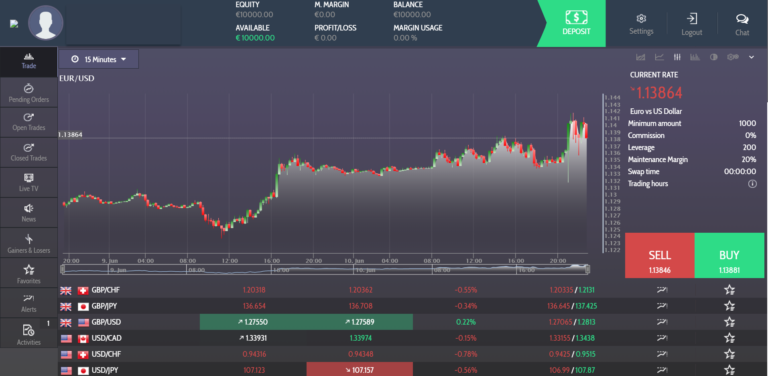Viewport: 768px width, 376px height.
Task: Open chart for GBP/USD row
Action: coord(662,322)
